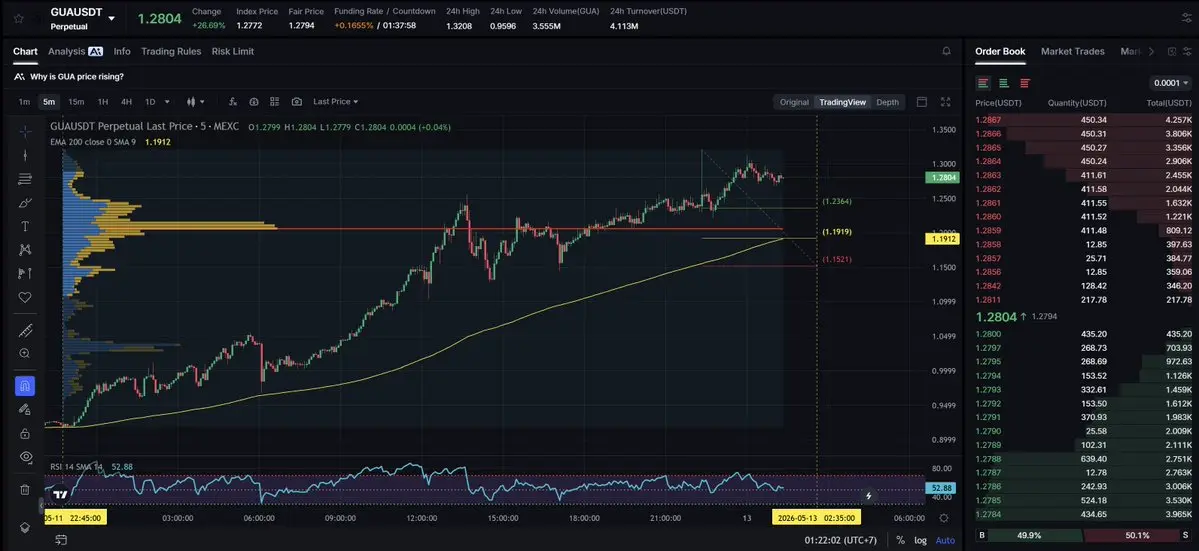Delete all drawings with trash icon
Viewport: 1199px width, 551px height.
[24, 490]
